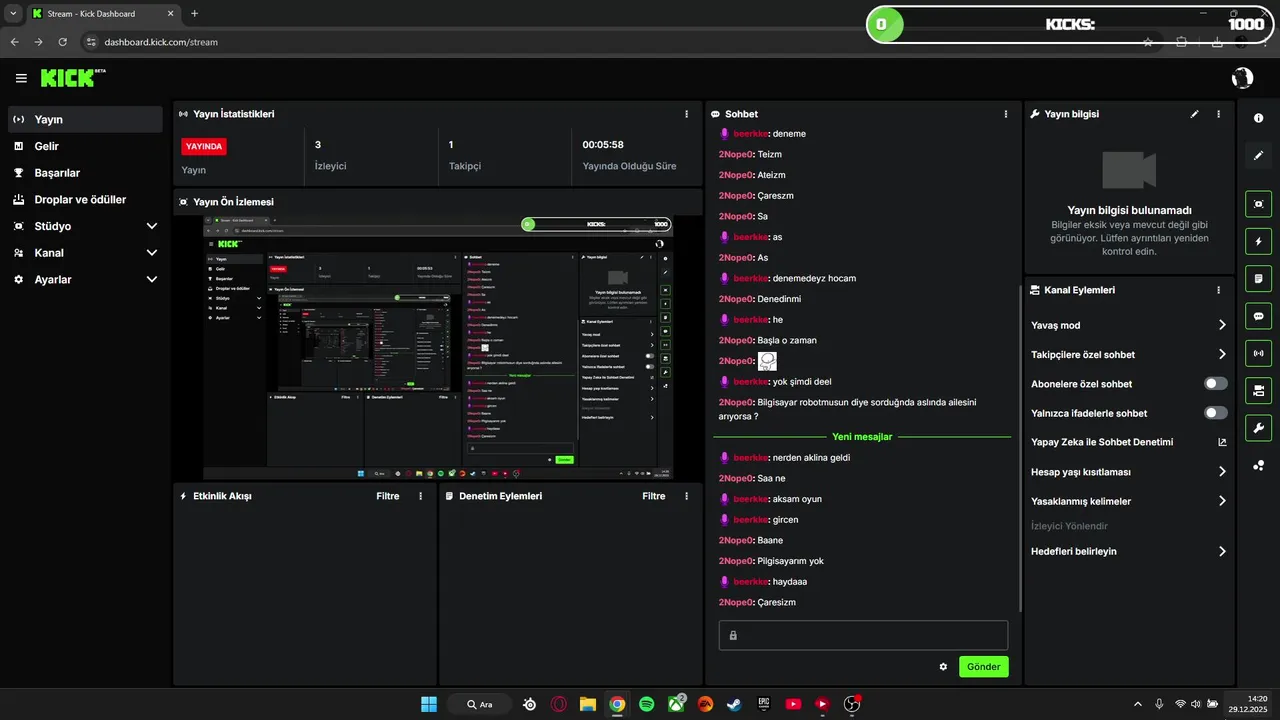Toggle broadcast stats icon in right rail
Viewport: 1280px width, 720px height.
1258,353
